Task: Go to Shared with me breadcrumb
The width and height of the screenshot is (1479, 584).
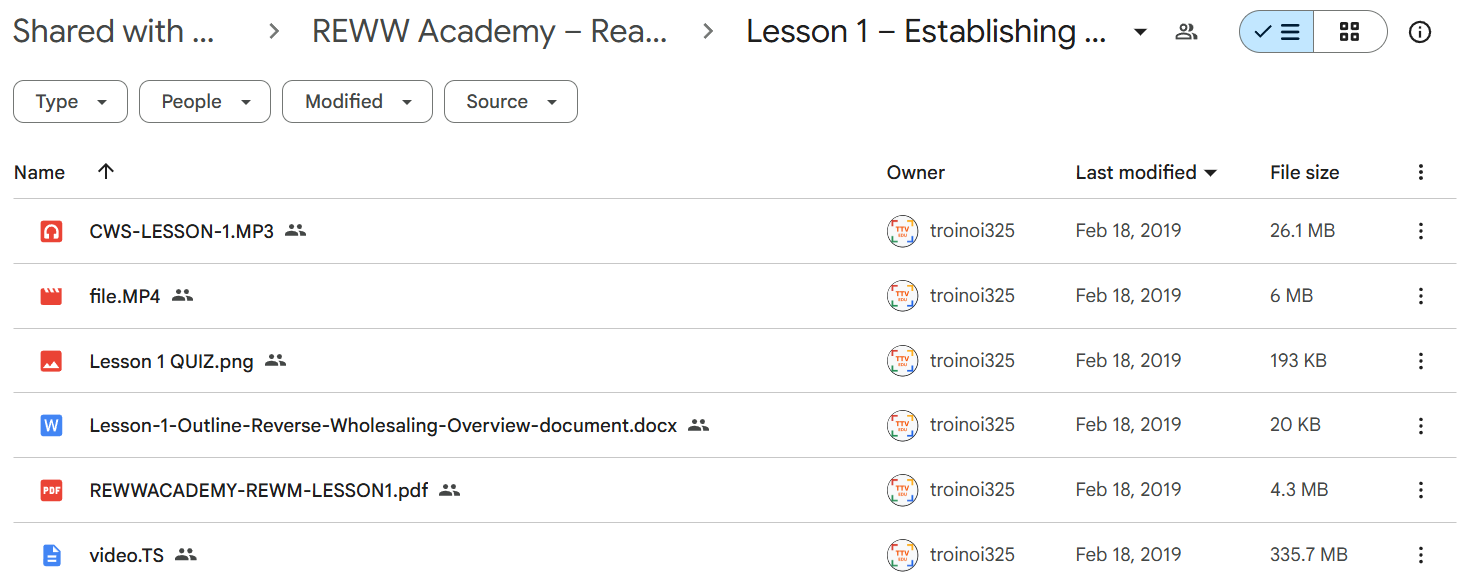Action: pyautogui.click(x=113, y=32)
